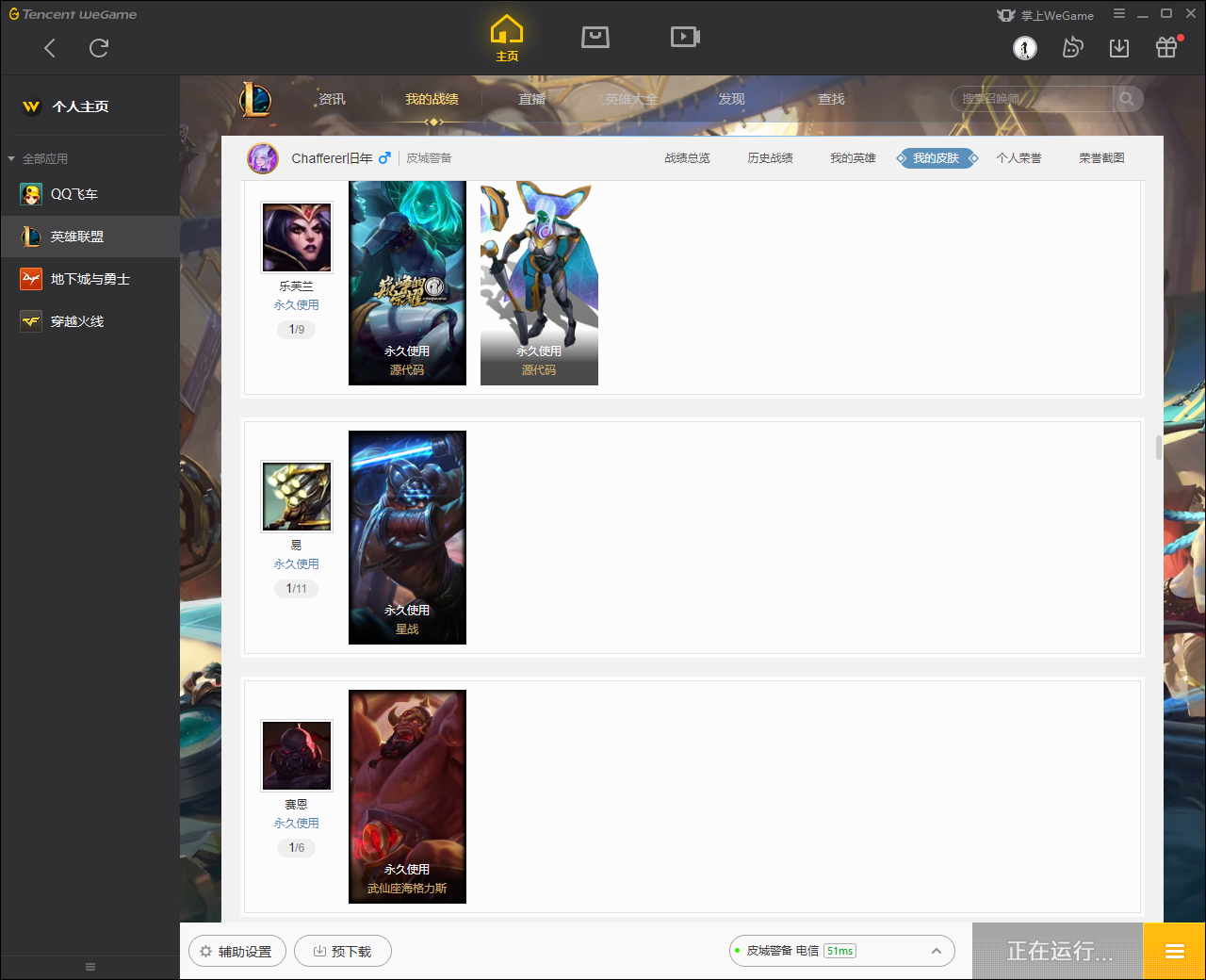Switch to 历史战绩 sub-tab
1206x980 pixels.
(x=770, y=158)
